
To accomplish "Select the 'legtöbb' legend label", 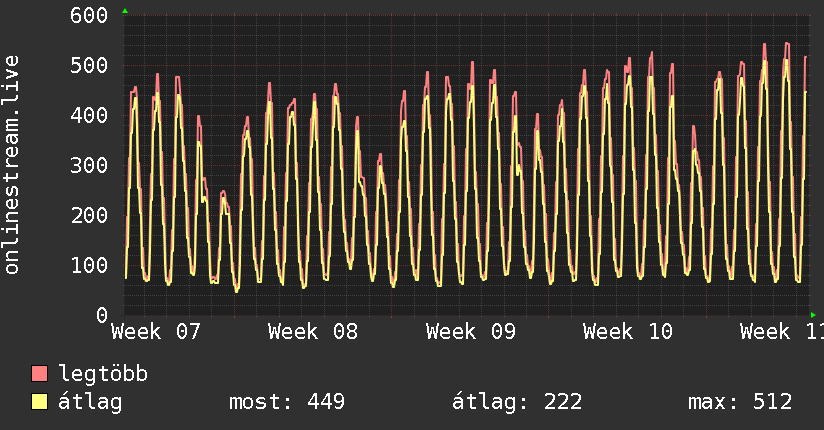I will pos(103,373).
